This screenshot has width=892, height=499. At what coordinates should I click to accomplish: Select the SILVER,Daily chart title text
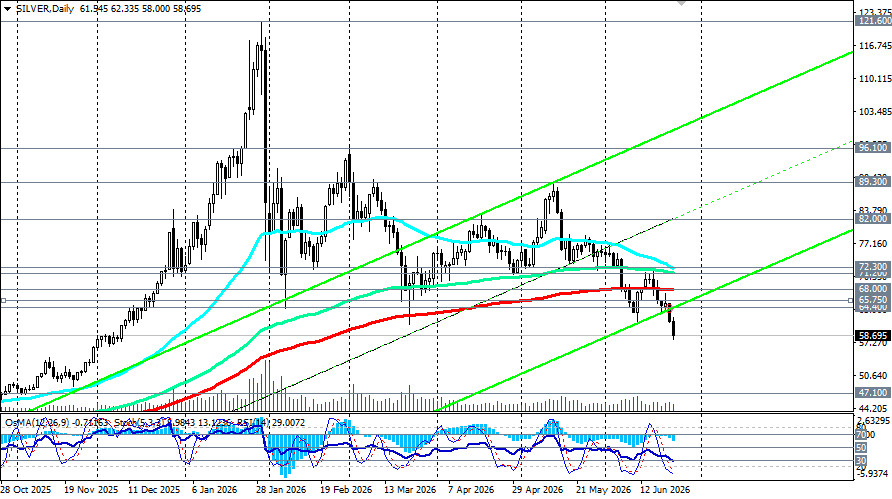click(x=45, y=9)
